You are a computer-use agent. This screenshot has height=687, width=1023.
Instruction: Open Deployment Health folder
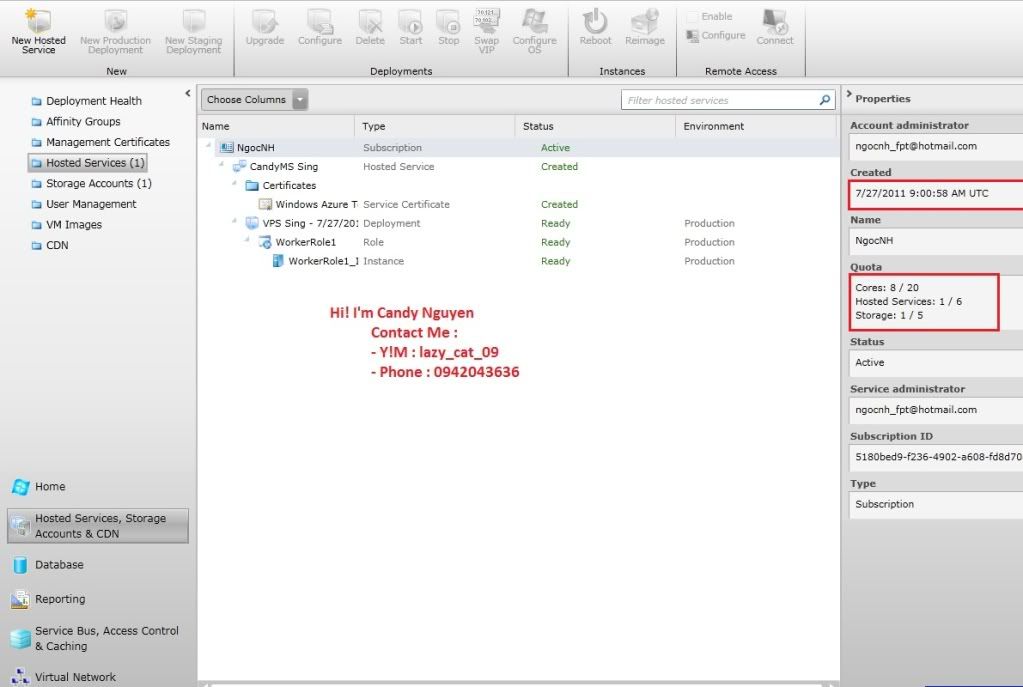(x=87, y=101)
